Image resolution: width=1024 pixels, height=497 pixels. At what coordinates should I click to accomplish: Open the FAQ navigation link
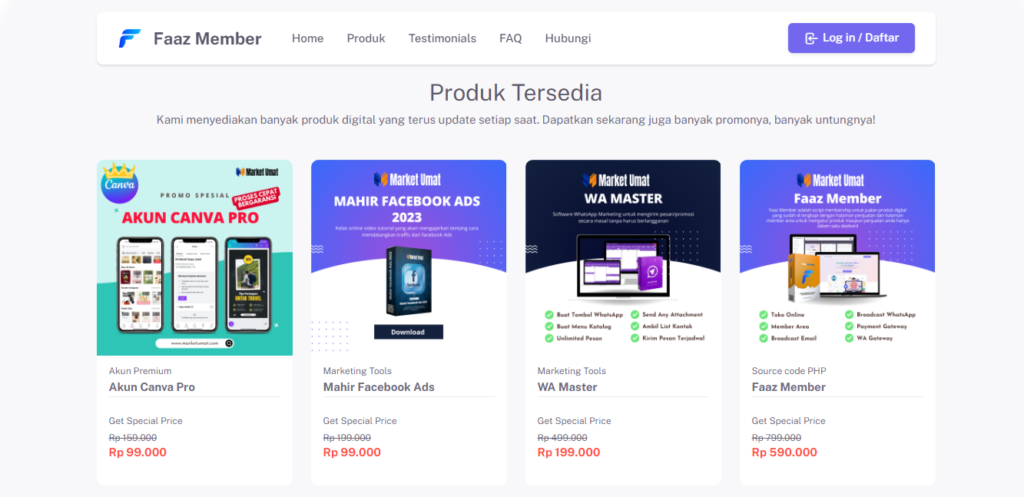click(511, 39)
